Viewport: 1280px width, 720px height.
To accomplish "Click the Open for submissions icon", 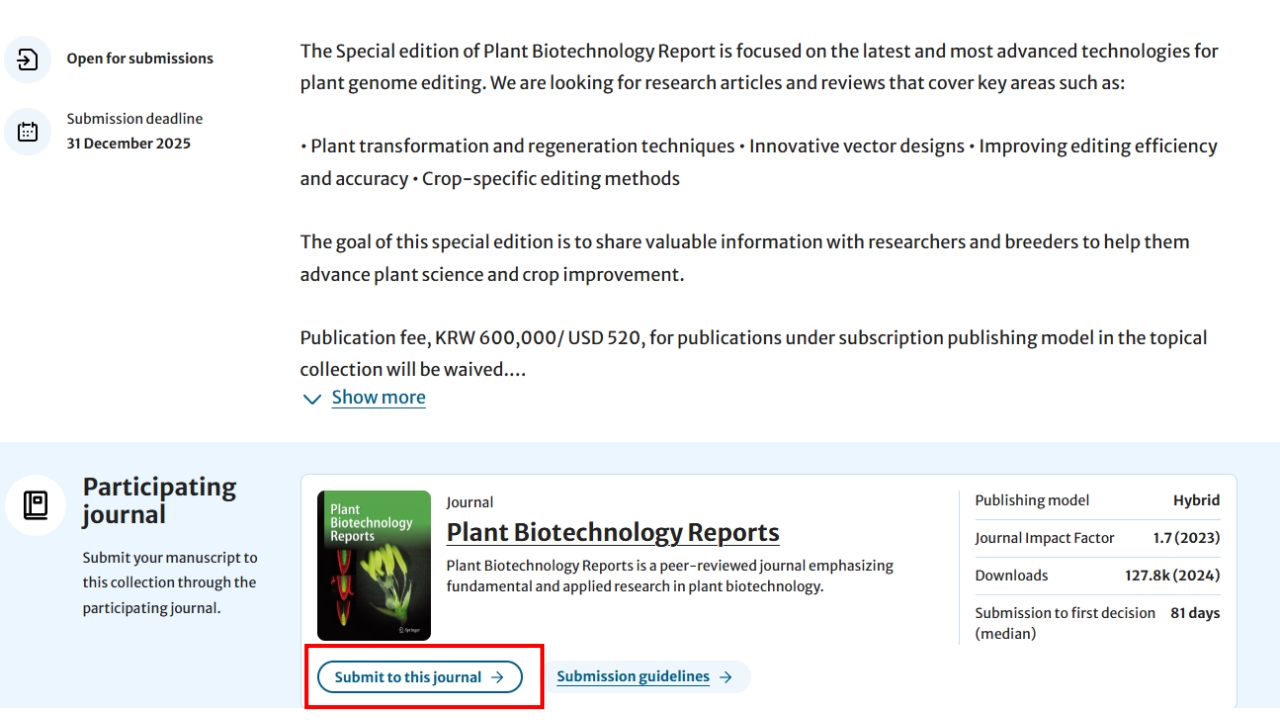I will pyautogui.click(x=28, y=59).
